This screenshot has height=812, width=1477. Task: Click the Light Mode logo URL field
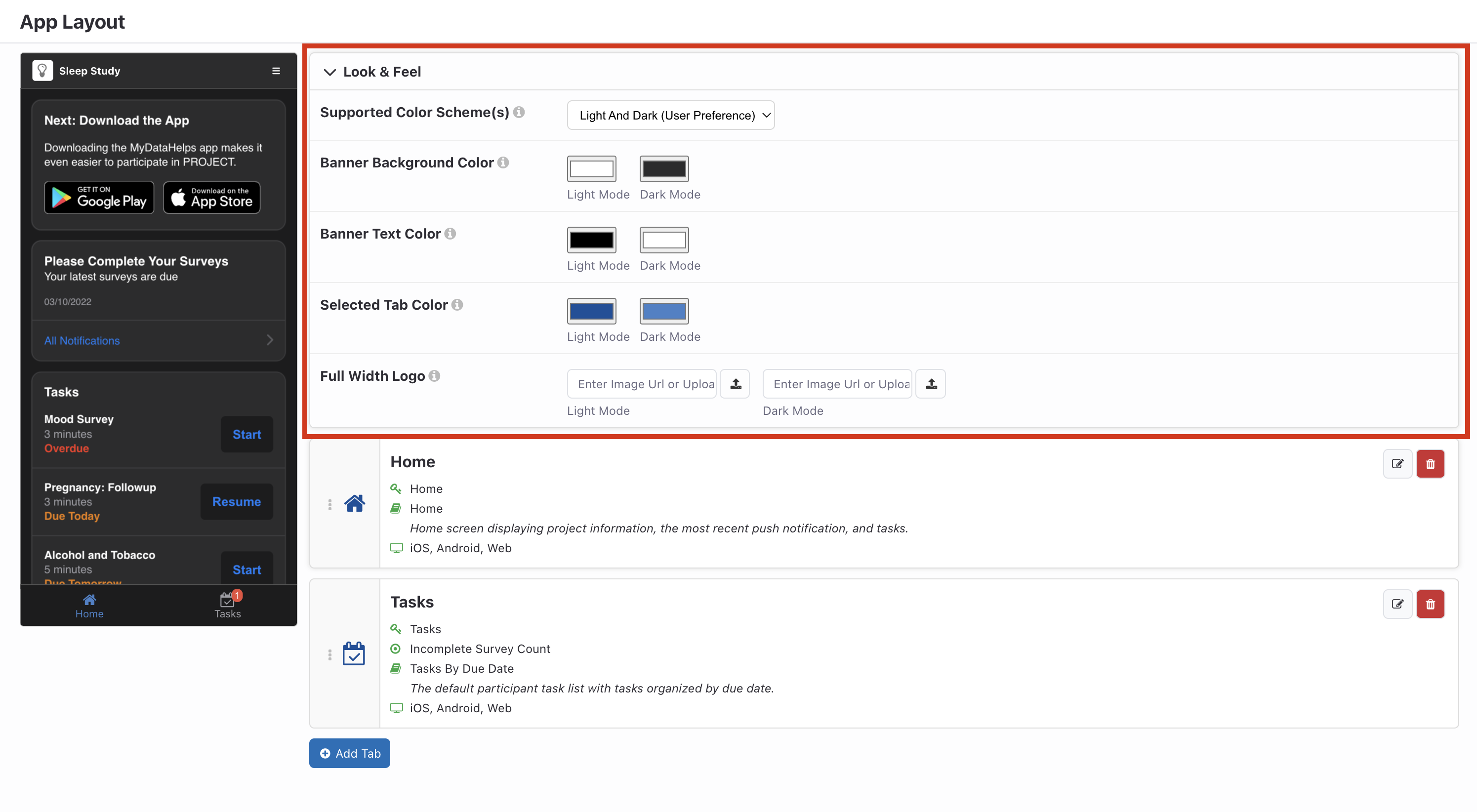click(642, 384)
